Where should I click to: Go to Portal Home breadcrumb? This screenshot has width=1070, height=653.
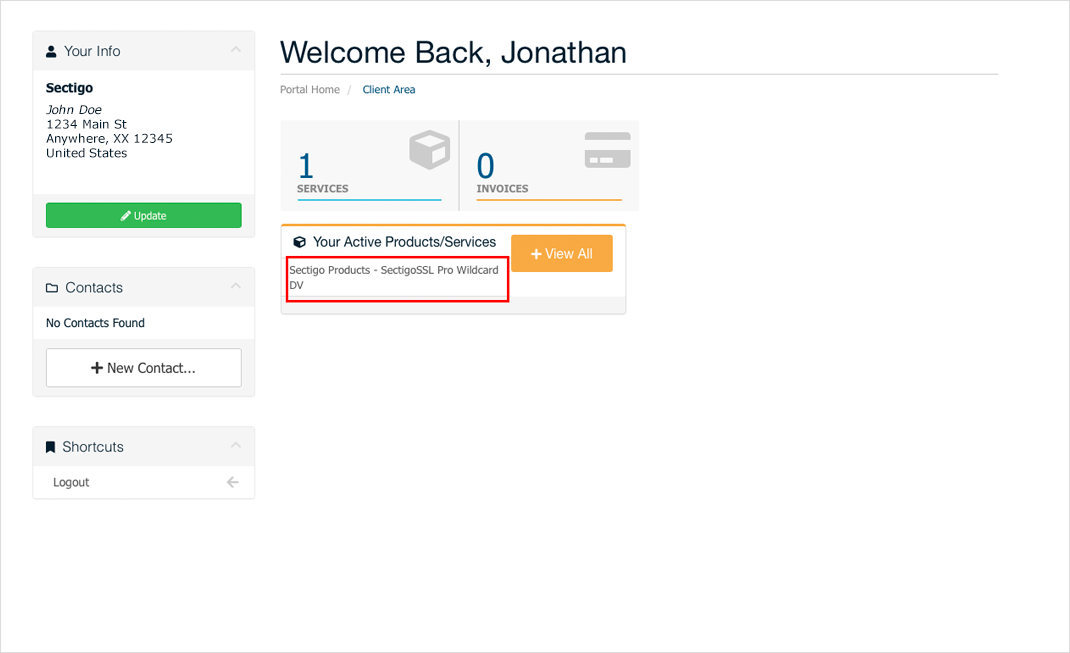[310, 90]
